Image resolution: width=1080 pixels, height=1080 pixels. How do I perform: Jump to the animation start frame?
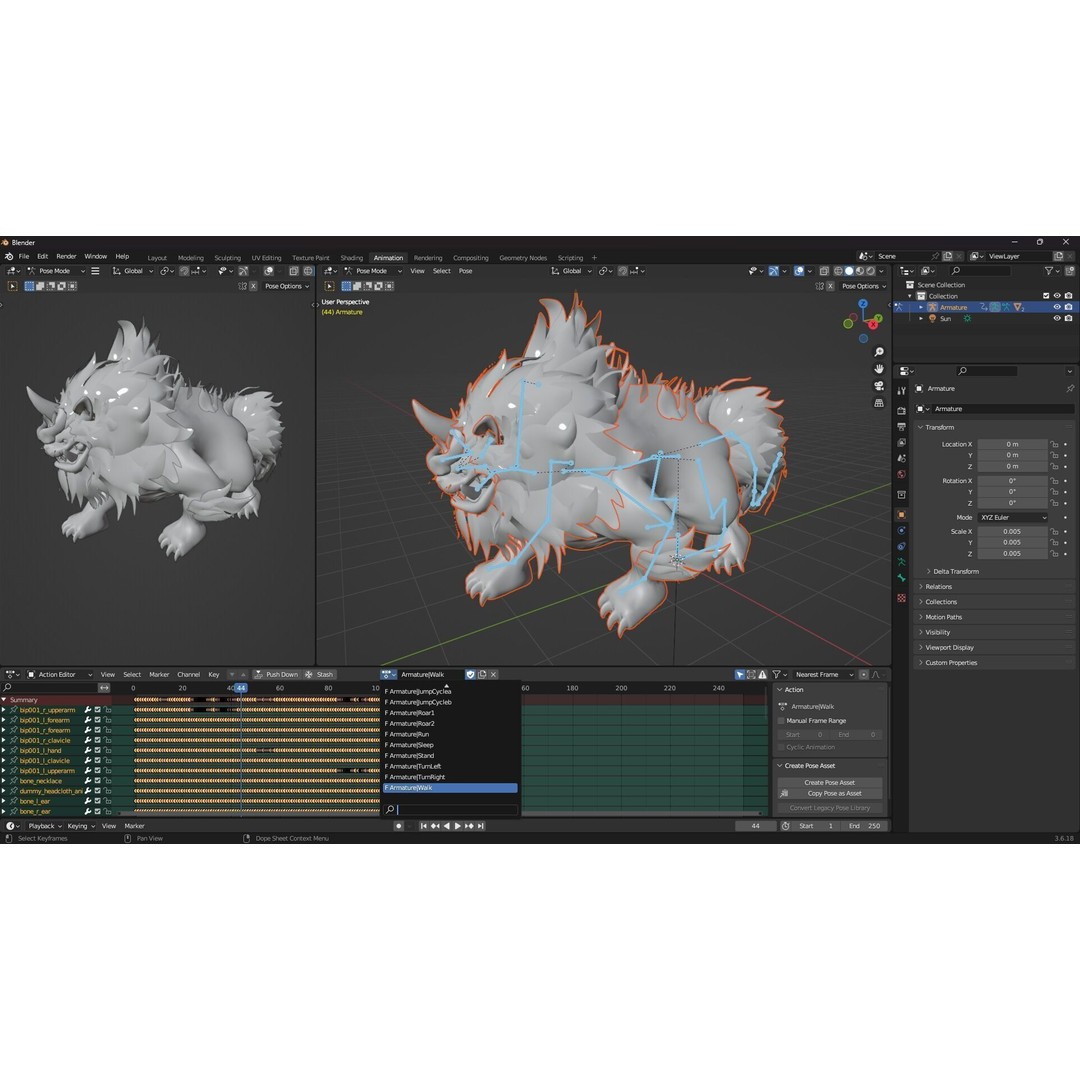coord(424,826)
